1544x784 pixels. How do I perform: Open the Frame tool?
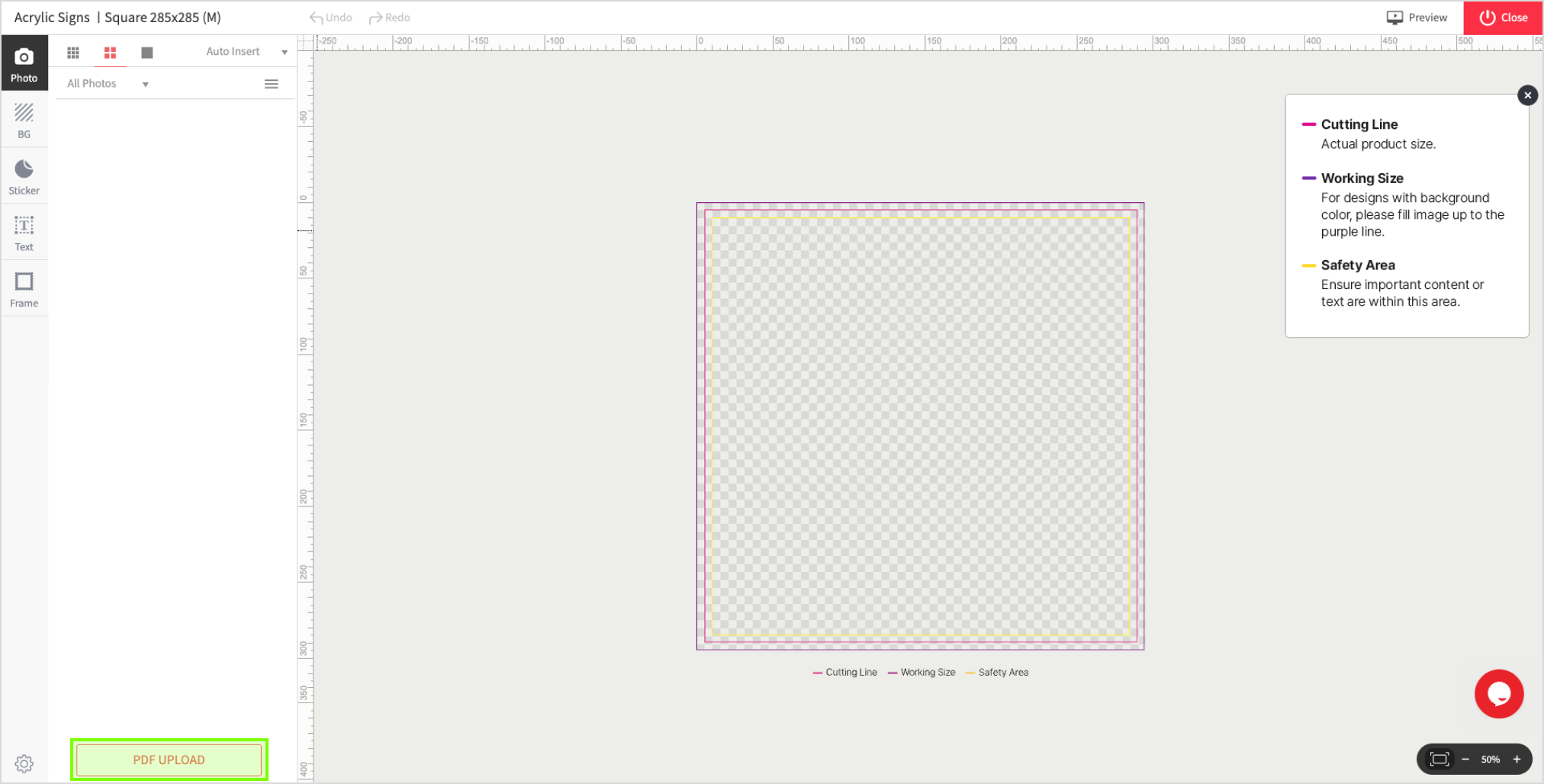24,289
